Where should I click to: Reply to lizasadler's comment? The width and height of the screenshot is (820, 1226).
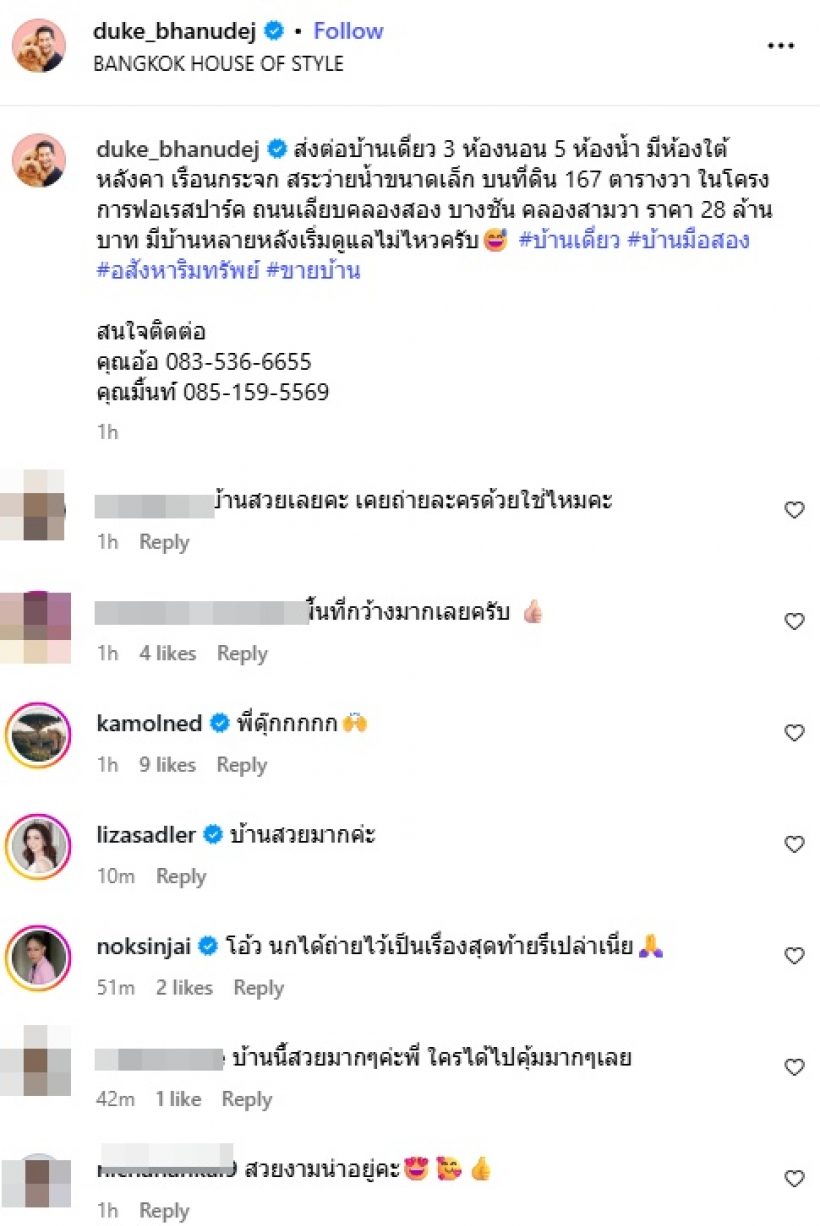[181, 877]
